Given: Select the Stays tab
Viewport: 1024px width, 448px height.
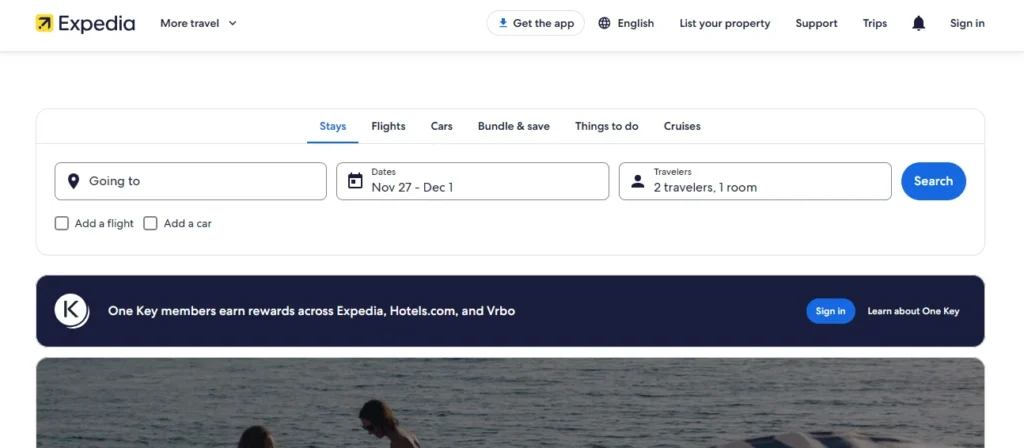Looking at the screenshot, I should pyautogui.click(x=332, y=127).
